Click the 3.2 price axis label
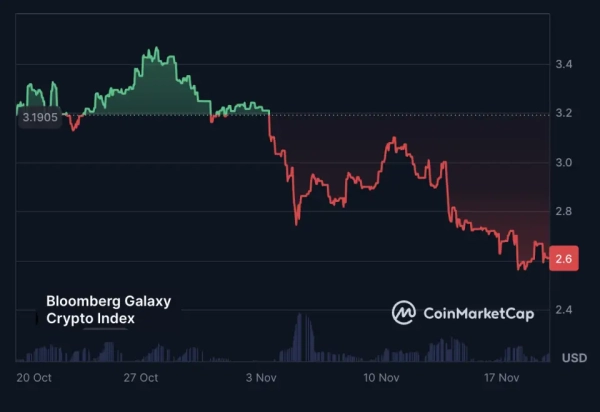This screenshot has height=412, width=600. [564, 114]
